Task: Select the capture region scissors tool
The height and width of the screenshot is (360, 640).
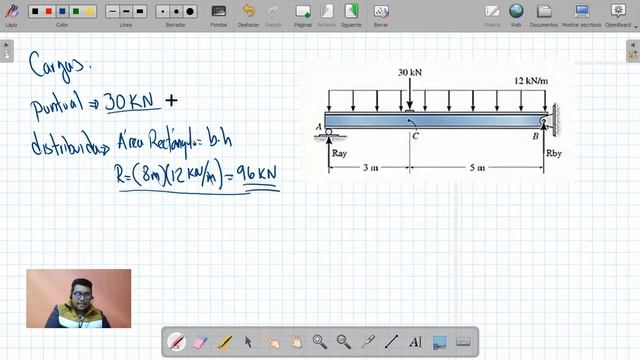Action: 439,342
